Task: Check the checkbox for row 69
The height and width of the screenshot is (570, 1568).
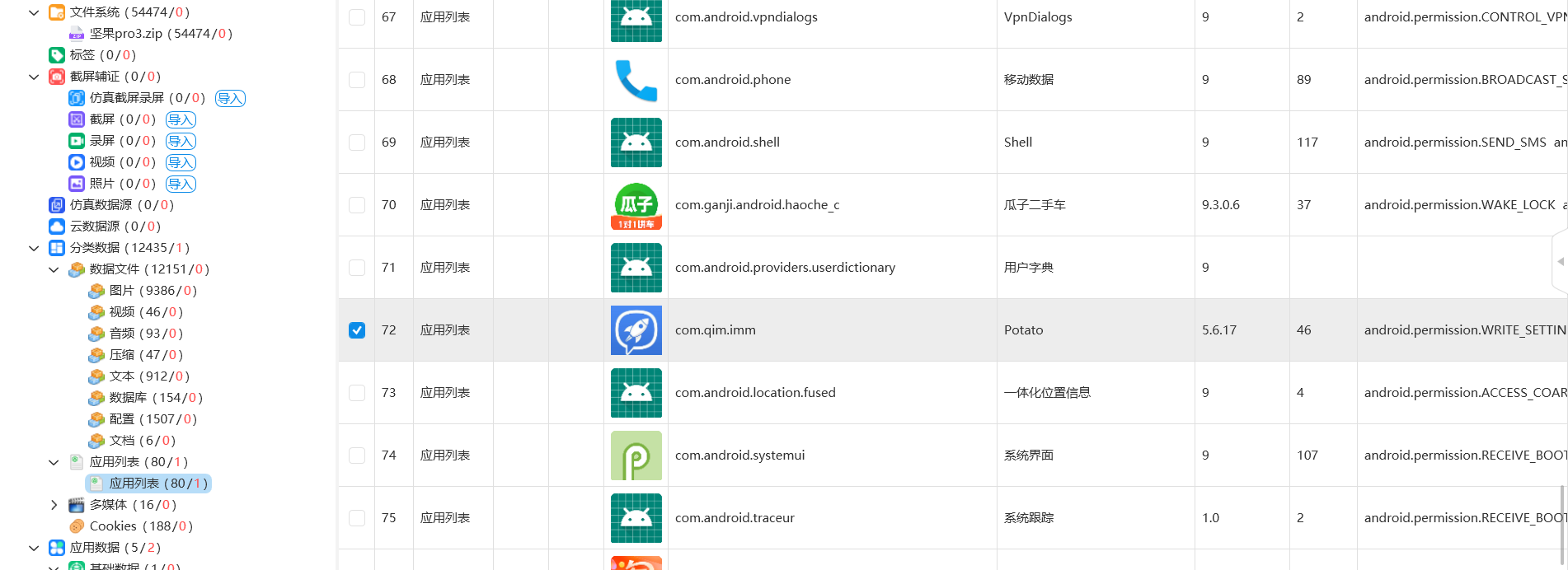Action: (x=357, y=142)
